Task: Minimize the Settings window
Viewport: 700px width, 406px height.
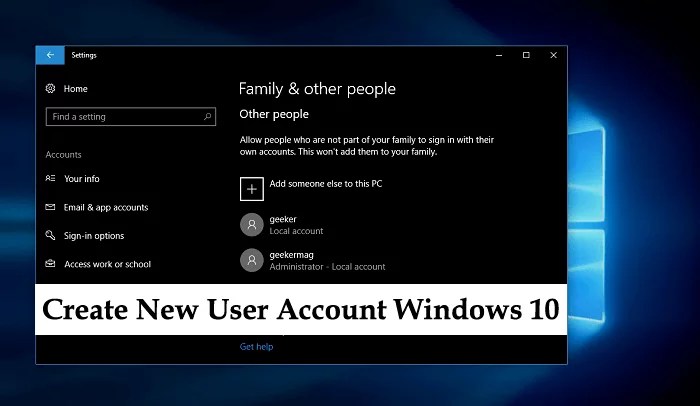Action: coord(499,55)
